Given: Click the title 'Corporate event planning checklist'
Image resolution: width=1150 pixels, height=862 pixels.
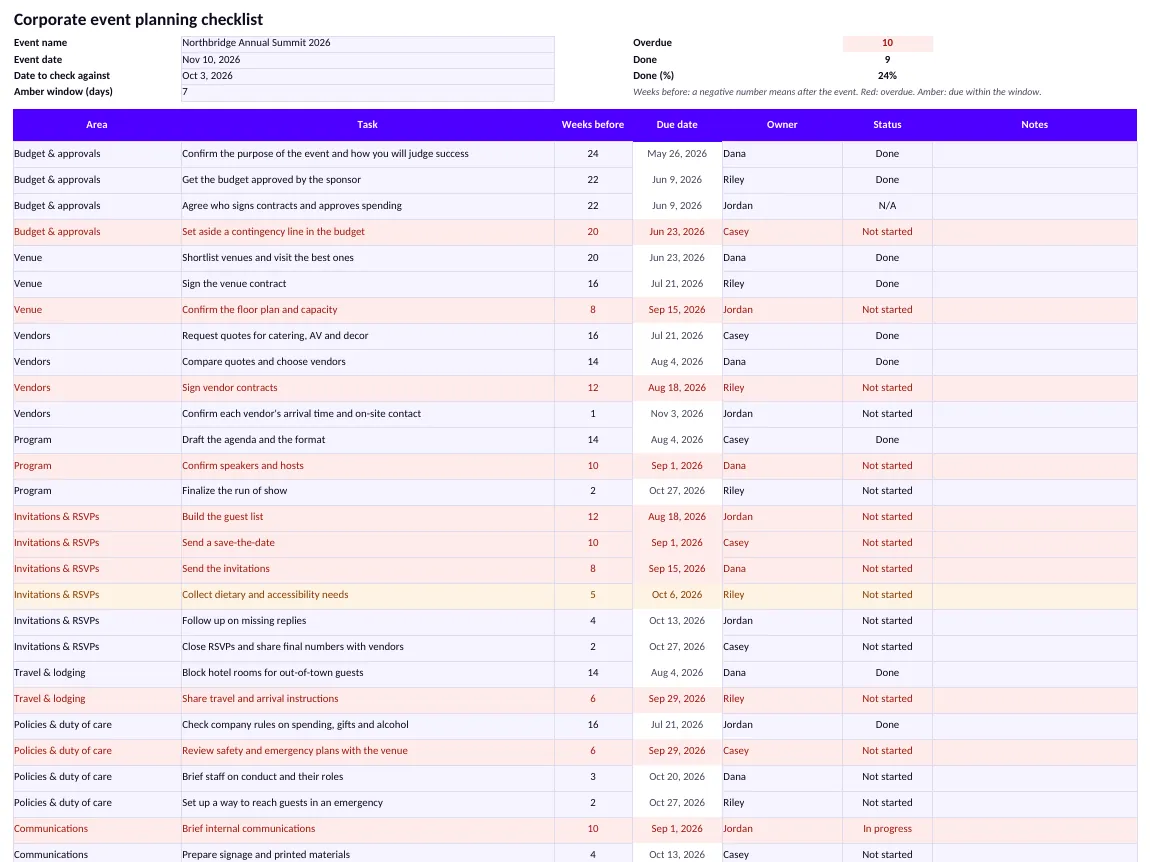Looking at the screenshot, I should [x=139, y=20].
